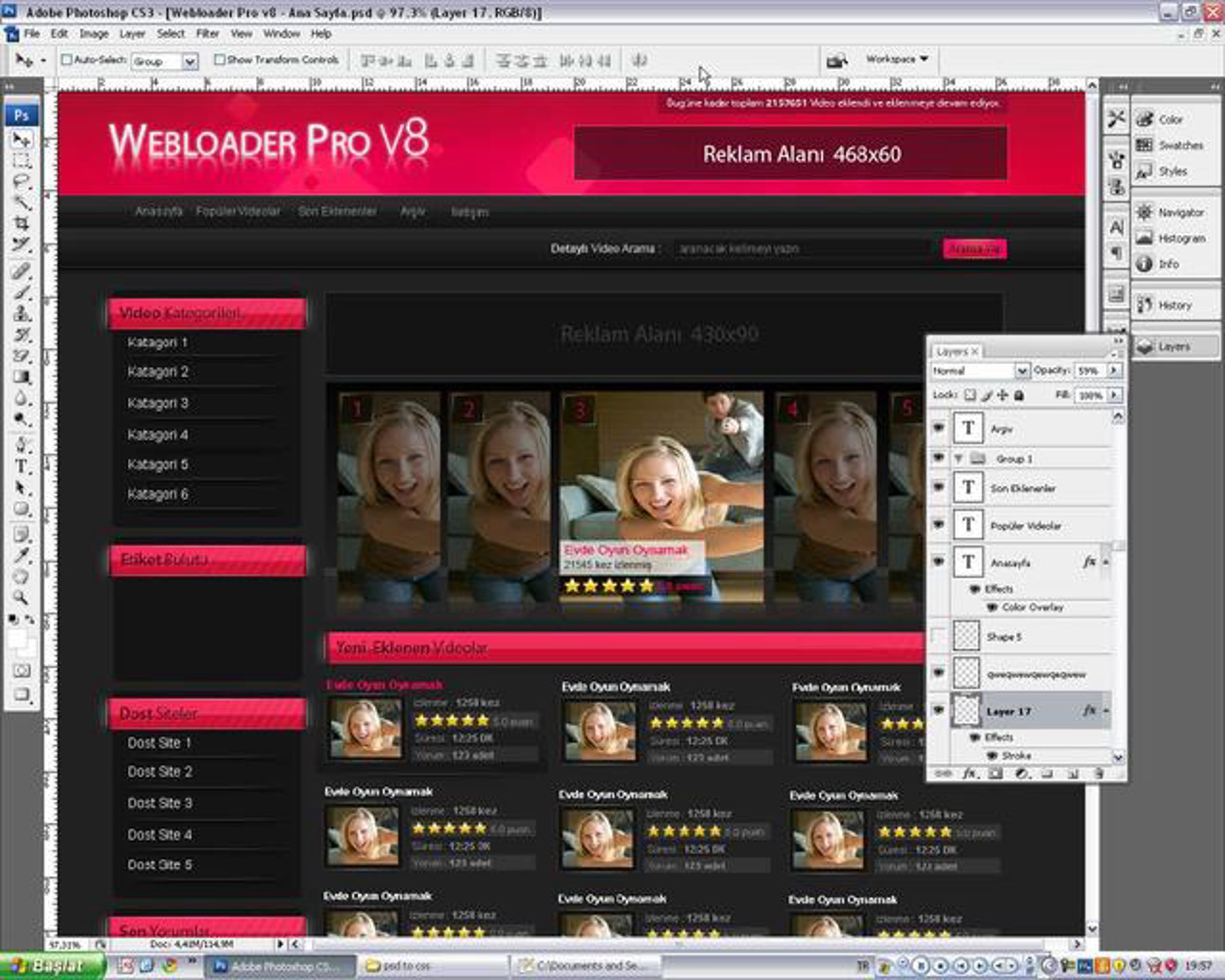Image resolution: width=1225 pixels, height=980 pixels.
Task: Click the Go to Bridge icon
Action: point(837,60)
